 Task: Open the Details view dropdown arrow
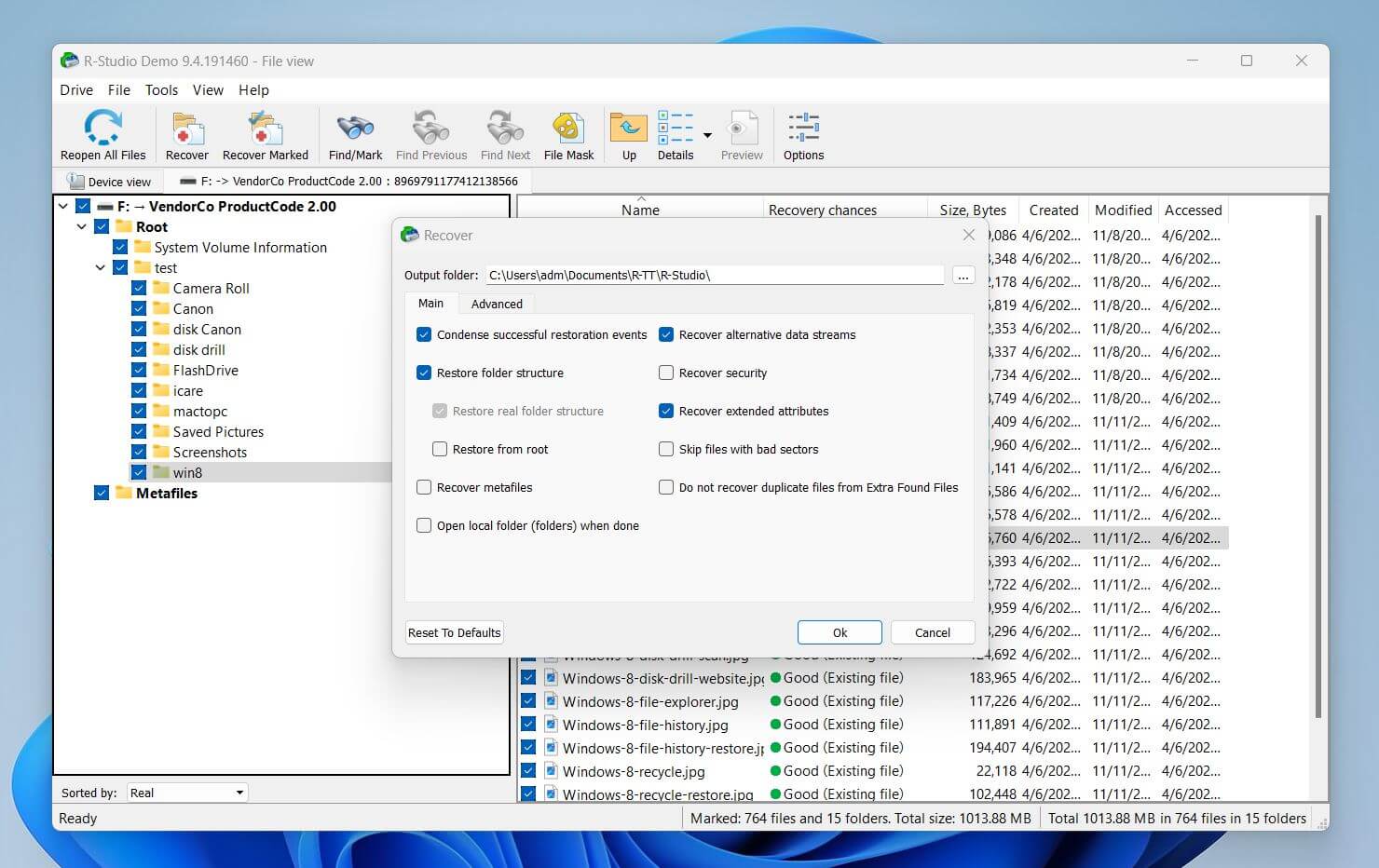point(707,136)
